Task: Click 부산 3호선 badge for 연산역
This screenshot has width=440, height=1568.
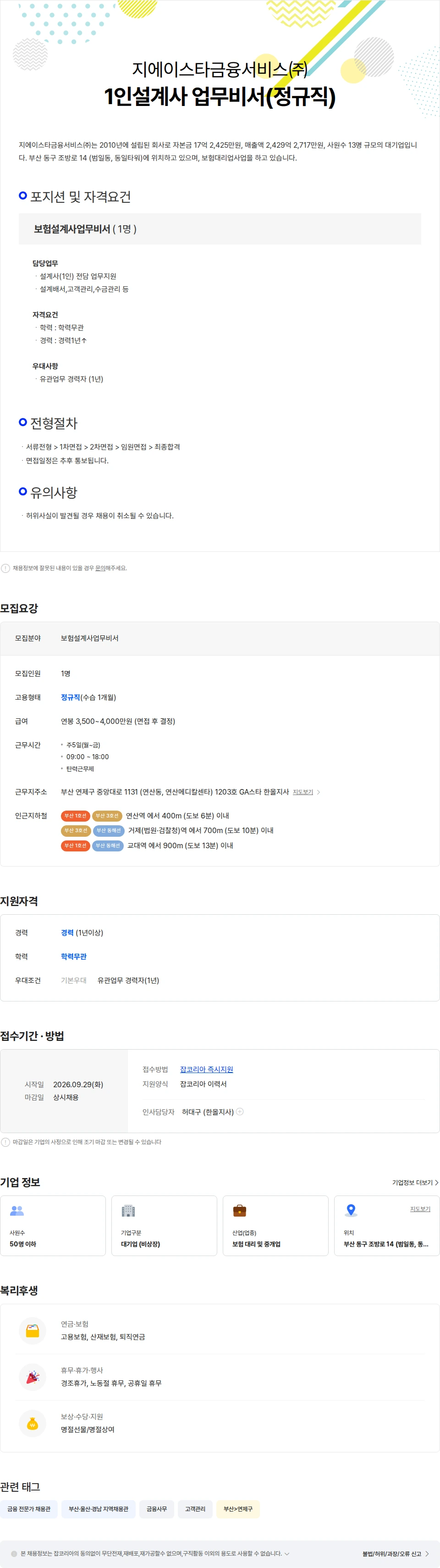Action: pyautogui.click(x=107, y=816)
